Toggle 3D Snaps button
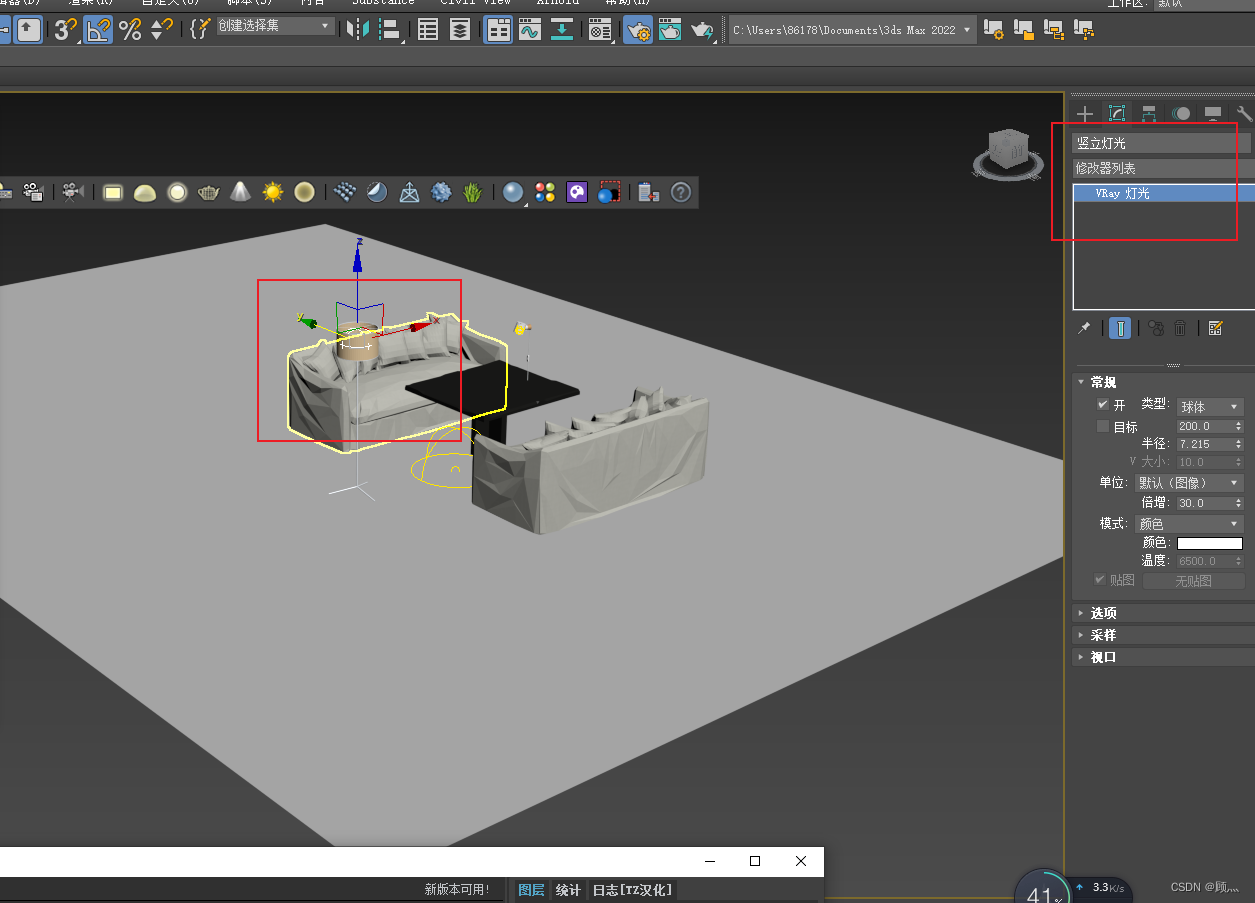The image size is (1255, 903). [66, 30]
